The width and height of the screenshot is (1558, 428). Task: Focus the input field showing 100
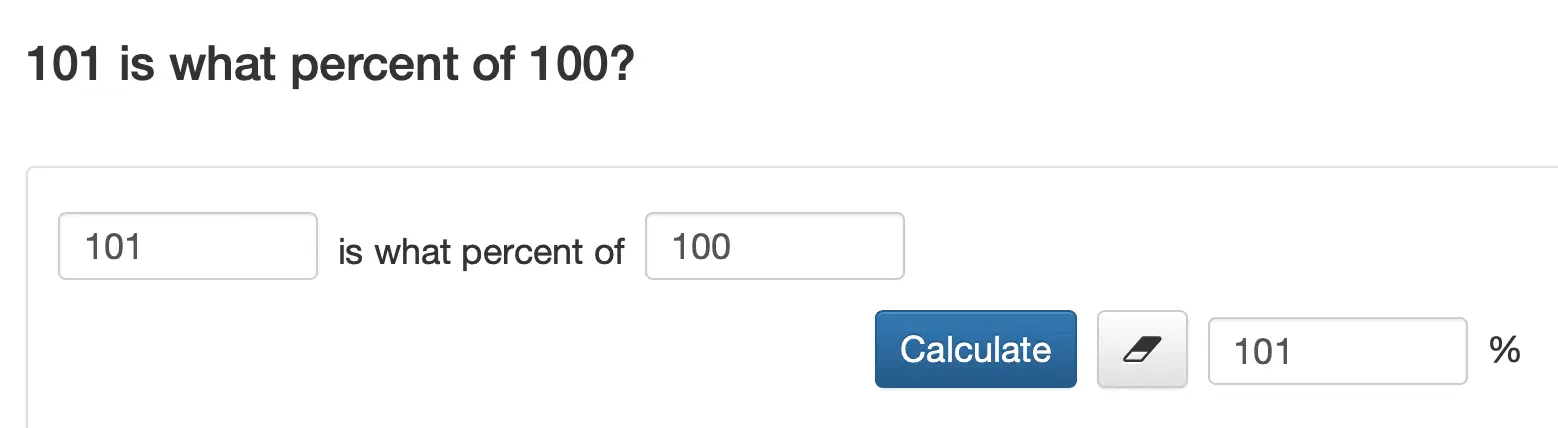coord(775,246)
